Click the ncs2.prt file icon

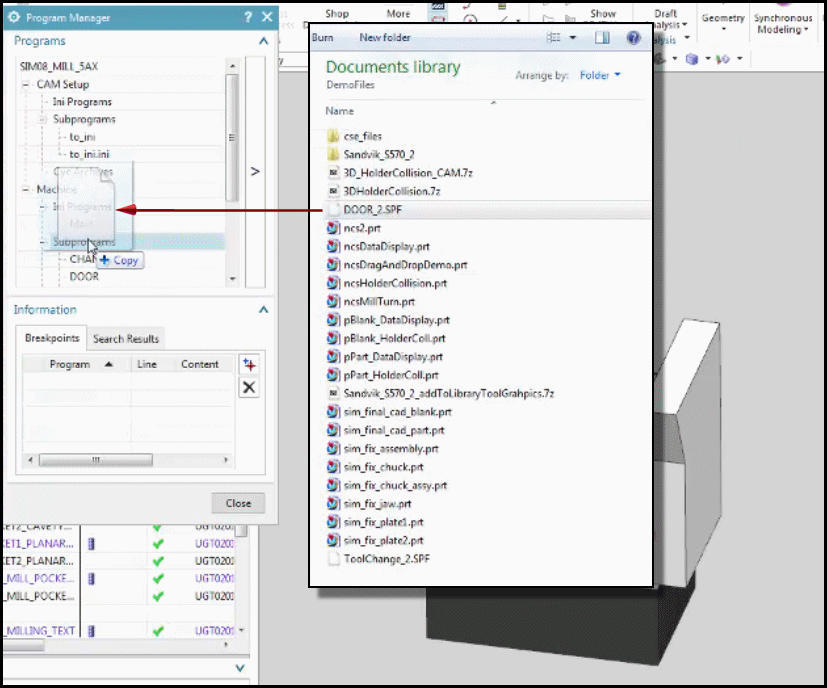coord(334,228)
